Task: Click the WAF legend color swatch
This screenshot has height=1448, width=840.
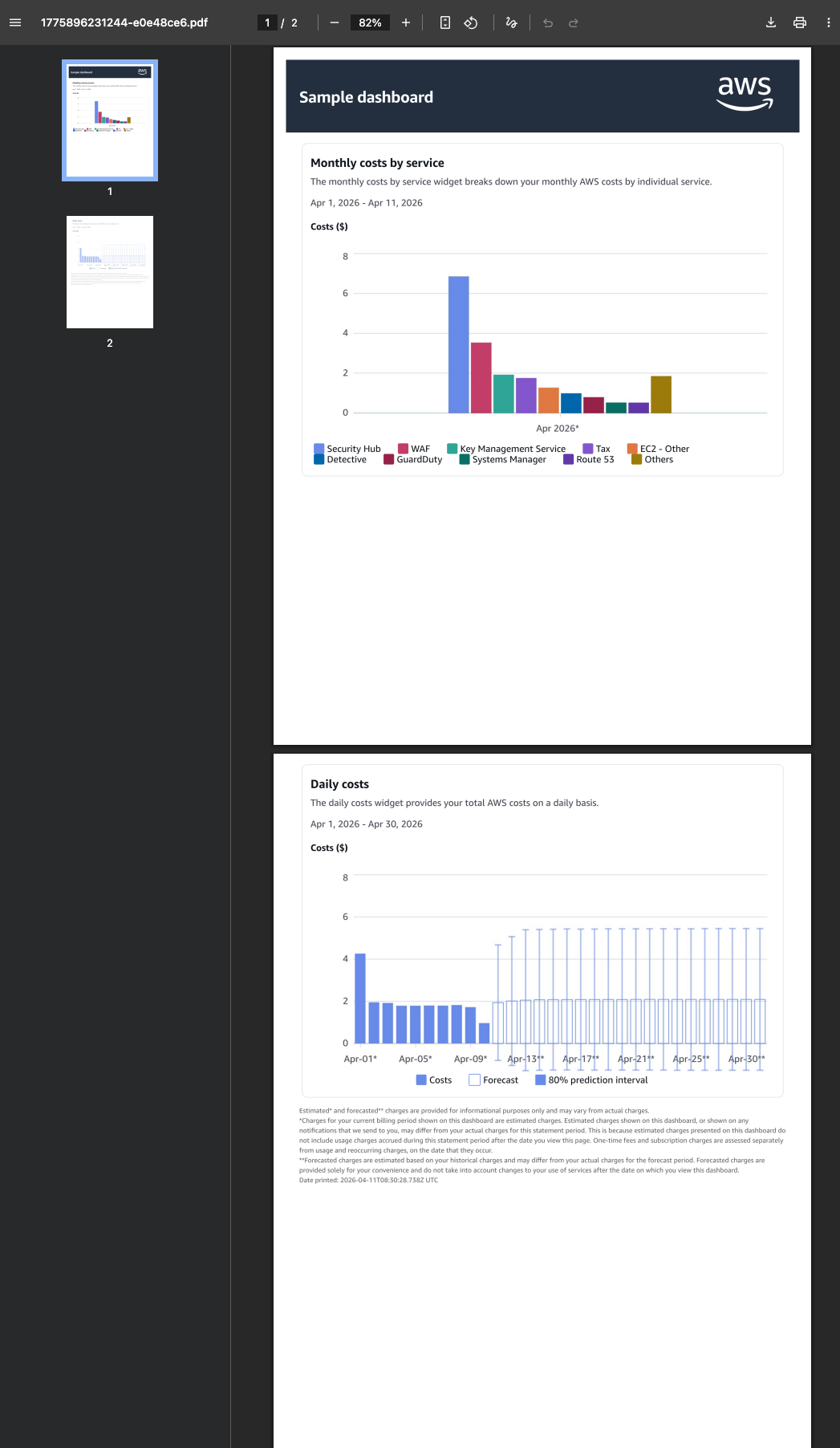Action: (x=404, y=449)
